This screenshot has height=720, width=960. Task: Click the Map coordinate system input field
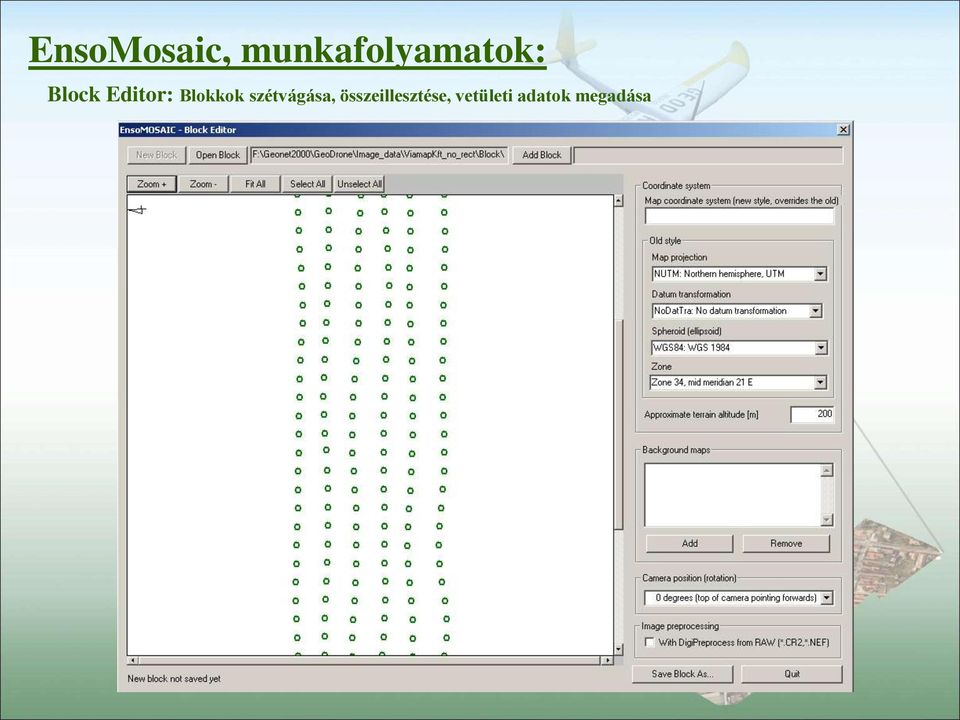[739, 216]
